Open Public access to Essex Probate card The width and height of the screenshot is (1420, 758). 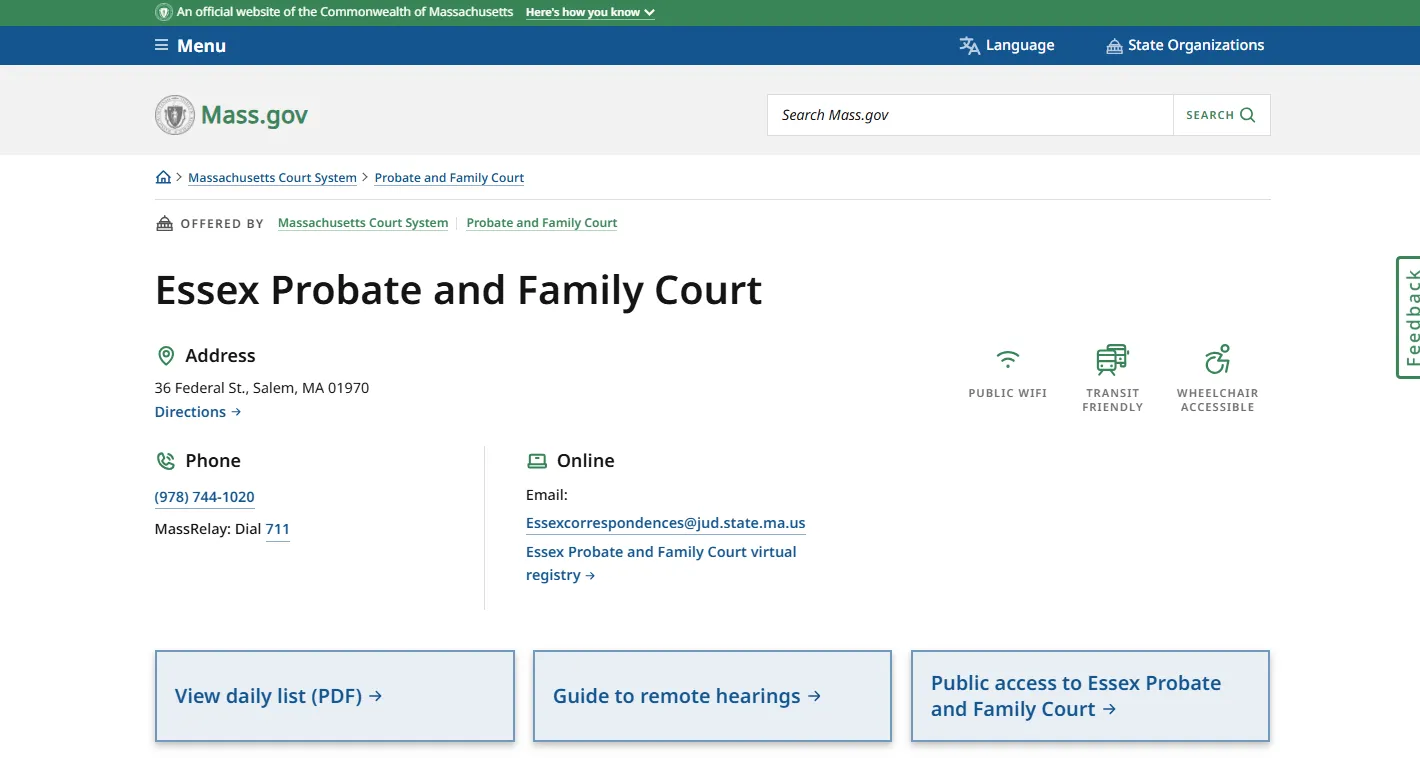(1090, 696)
